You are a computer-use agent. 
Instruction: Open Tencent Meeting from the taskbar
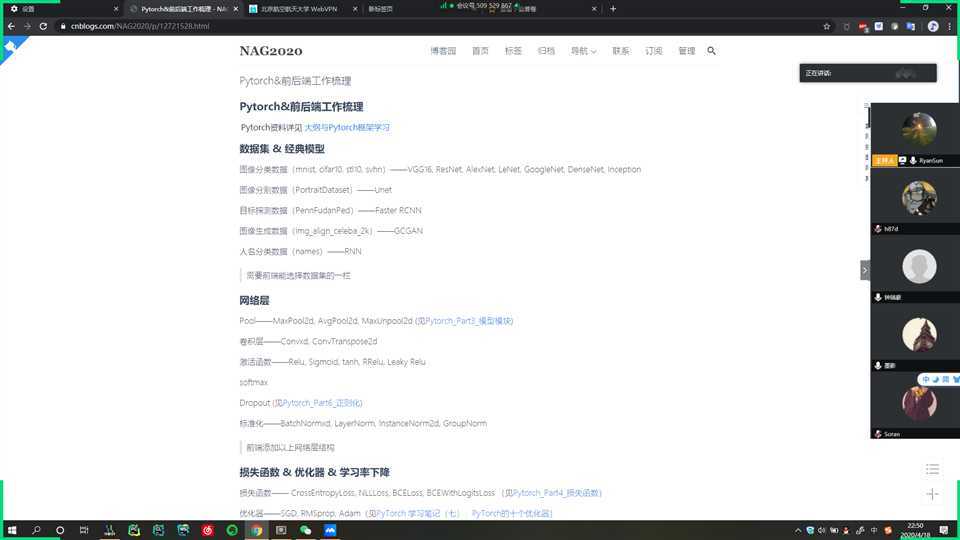(x=330, y=530)
